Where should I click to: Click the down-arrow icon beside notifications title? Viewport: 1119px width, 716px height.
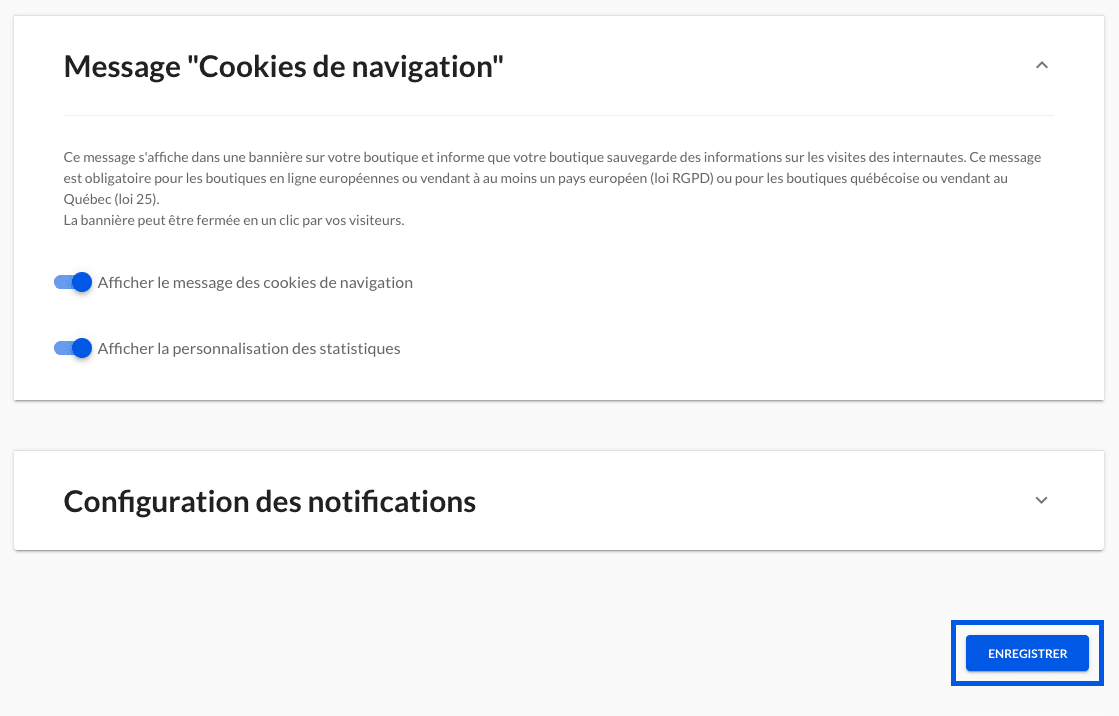click(x=1041, y=500)
